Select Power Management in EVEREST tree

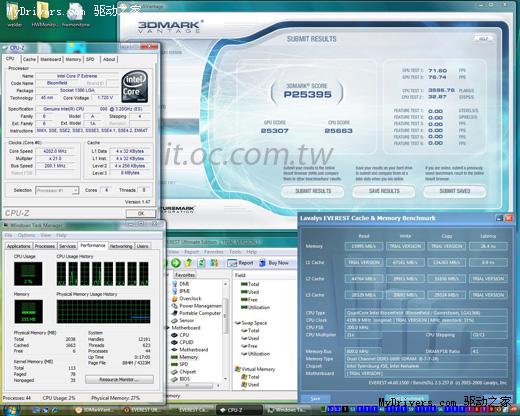pyautogui.click(x=200, y=306)
